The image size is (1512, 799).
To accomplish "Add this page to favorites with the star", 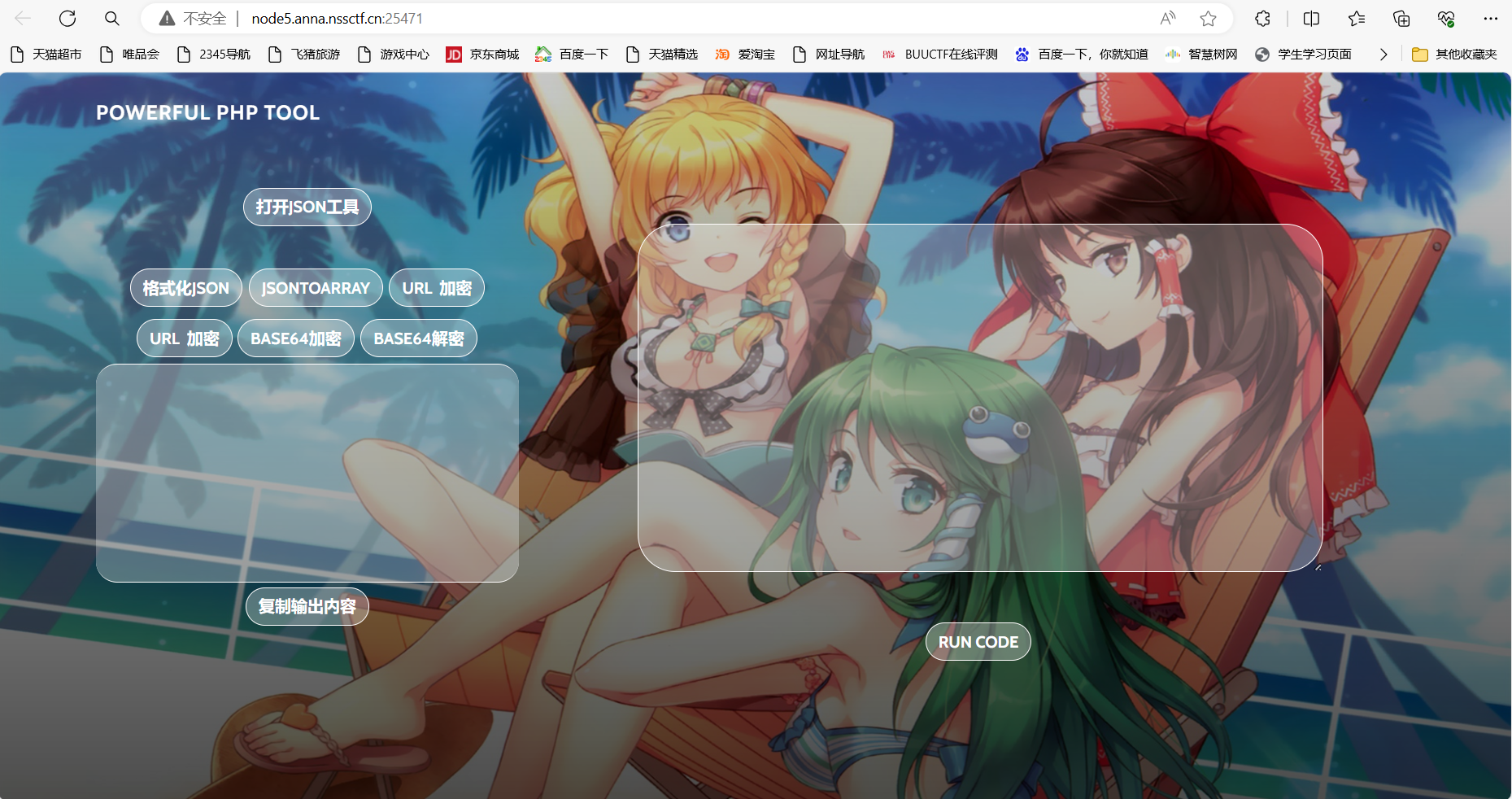I will 1209,18.
